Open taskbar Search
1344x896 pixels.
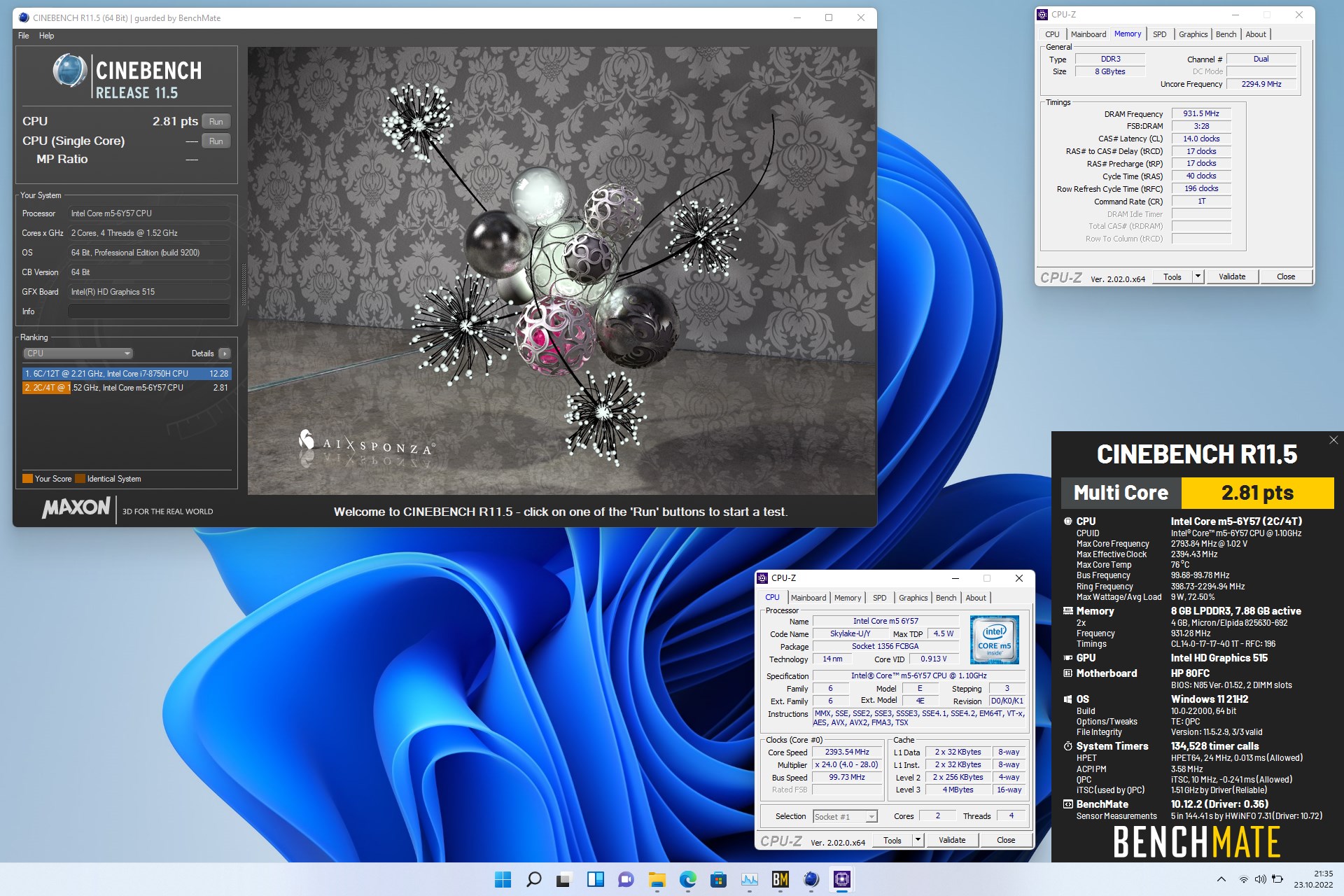(533, 879)
